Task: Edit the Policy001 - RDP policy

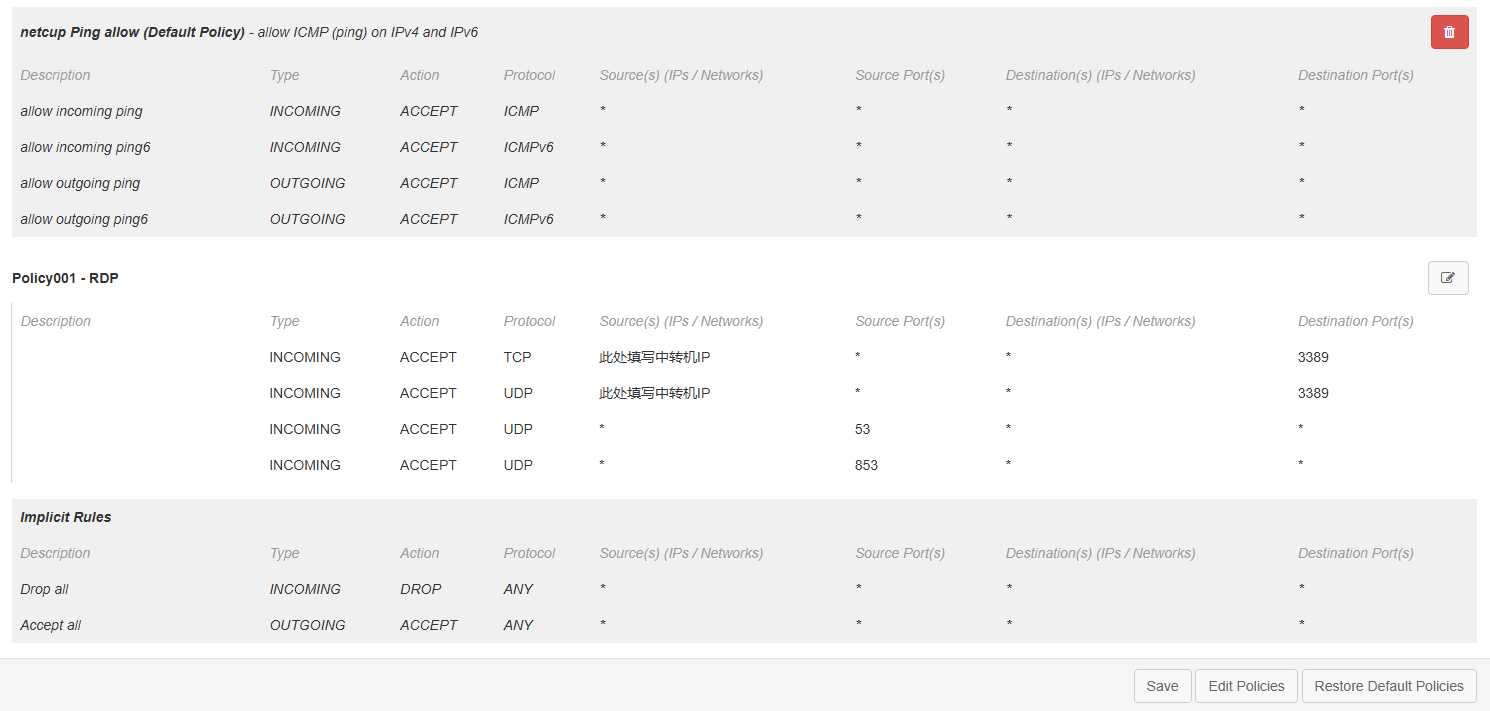Action: click(1447, 278)
